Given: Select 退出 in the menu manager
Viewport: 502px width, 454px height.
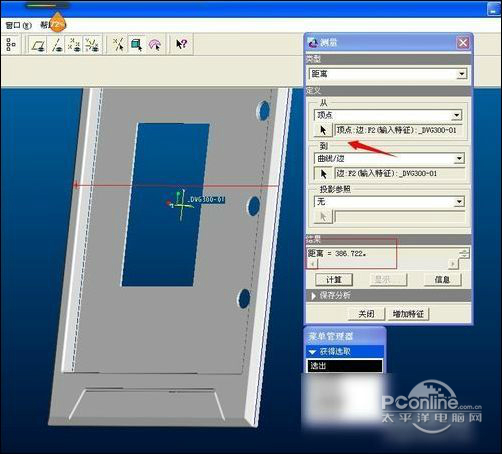Looking at the screenshot, I should 345,366.
